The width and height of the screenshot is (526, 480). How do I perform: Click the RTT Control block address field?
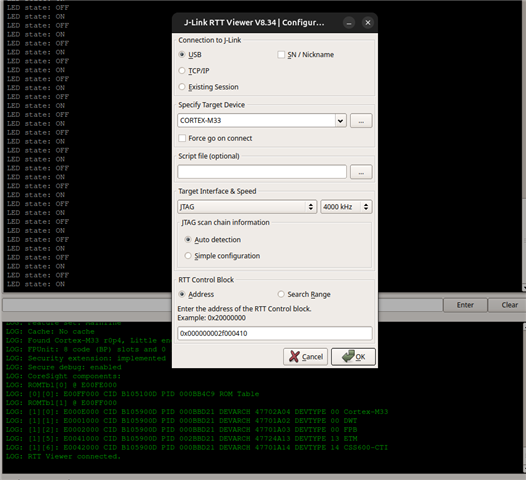pyautogui.click(x=275, y=333)
